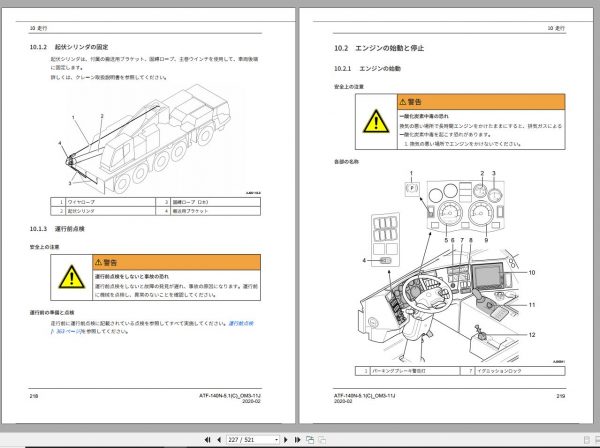Select the single page layout icon at bottom right
Screen dimensions: 600x448
point(587,440)
